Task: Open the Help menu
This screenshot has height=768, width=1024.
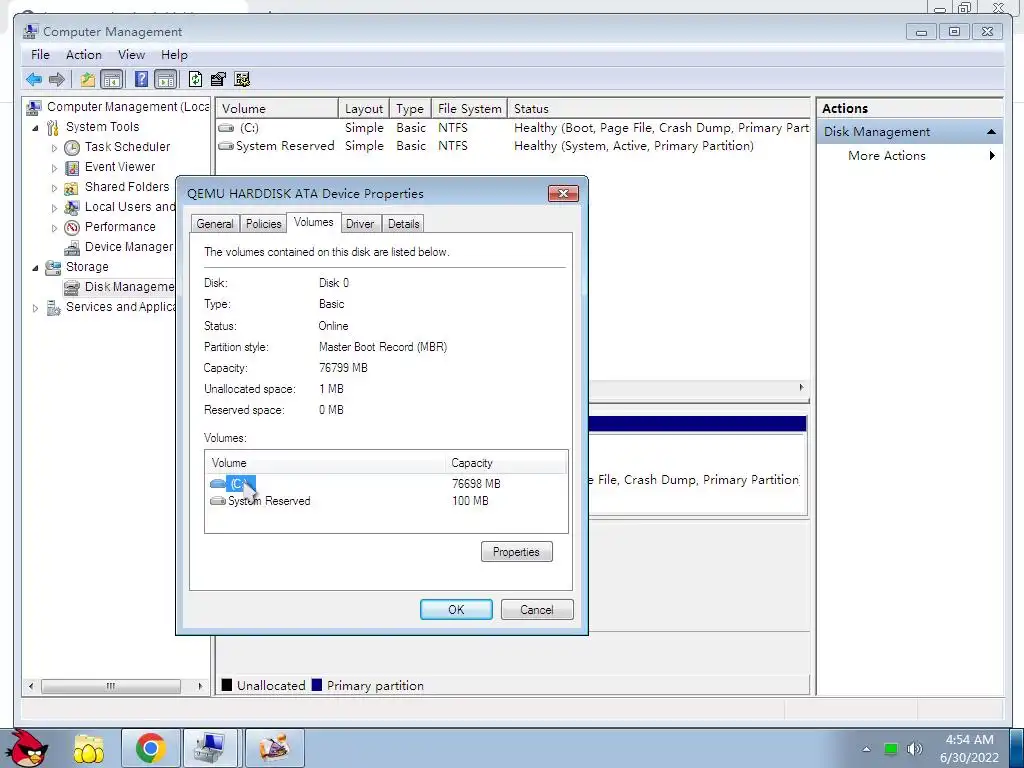Action: (174, 55)
